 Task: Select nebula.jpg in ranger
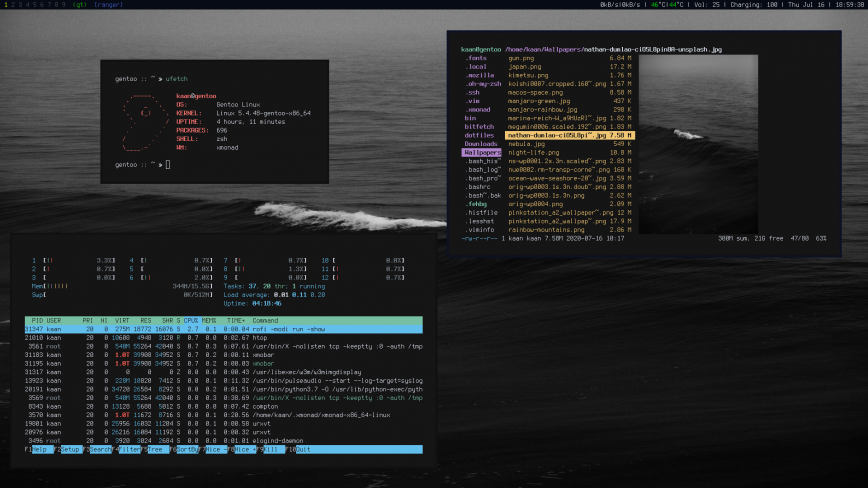click(570, 144)
